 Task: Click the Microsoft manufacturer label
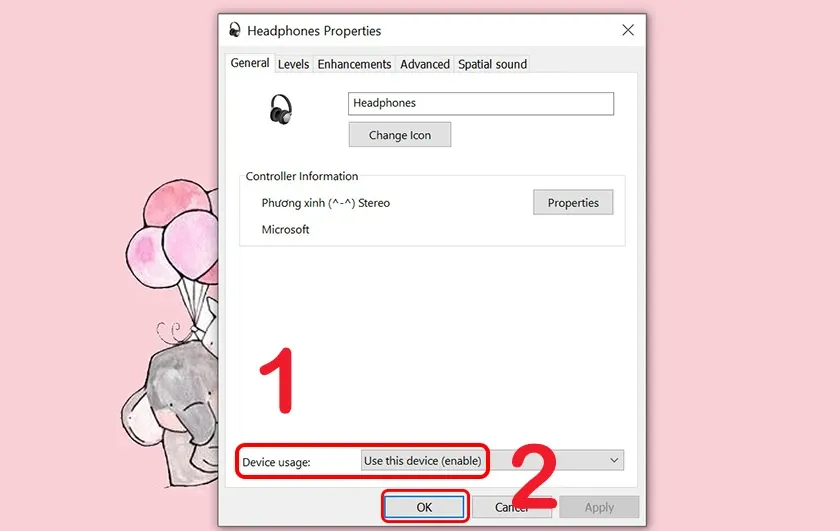point(285,230)
